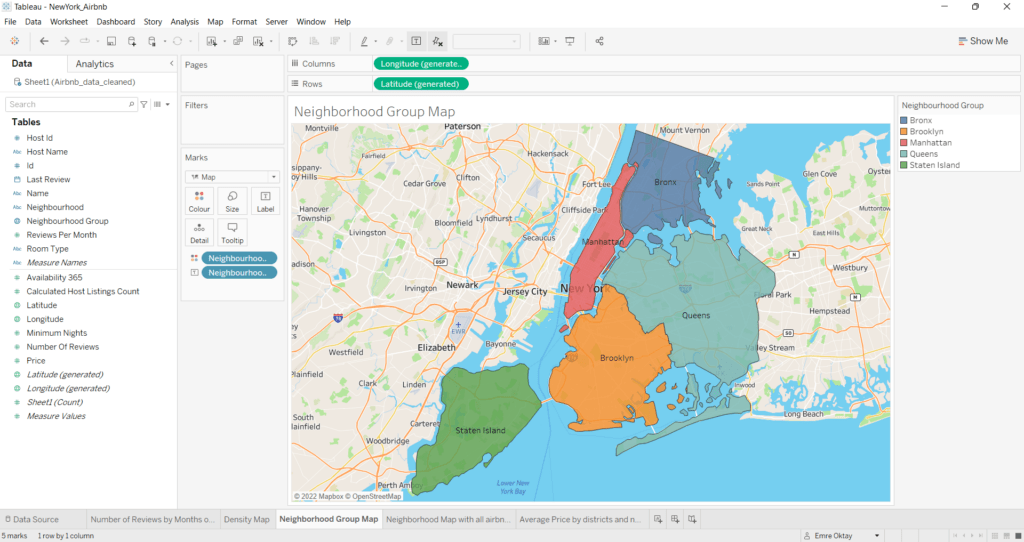Click the Presentation Mode icon

tap(570, 41)
